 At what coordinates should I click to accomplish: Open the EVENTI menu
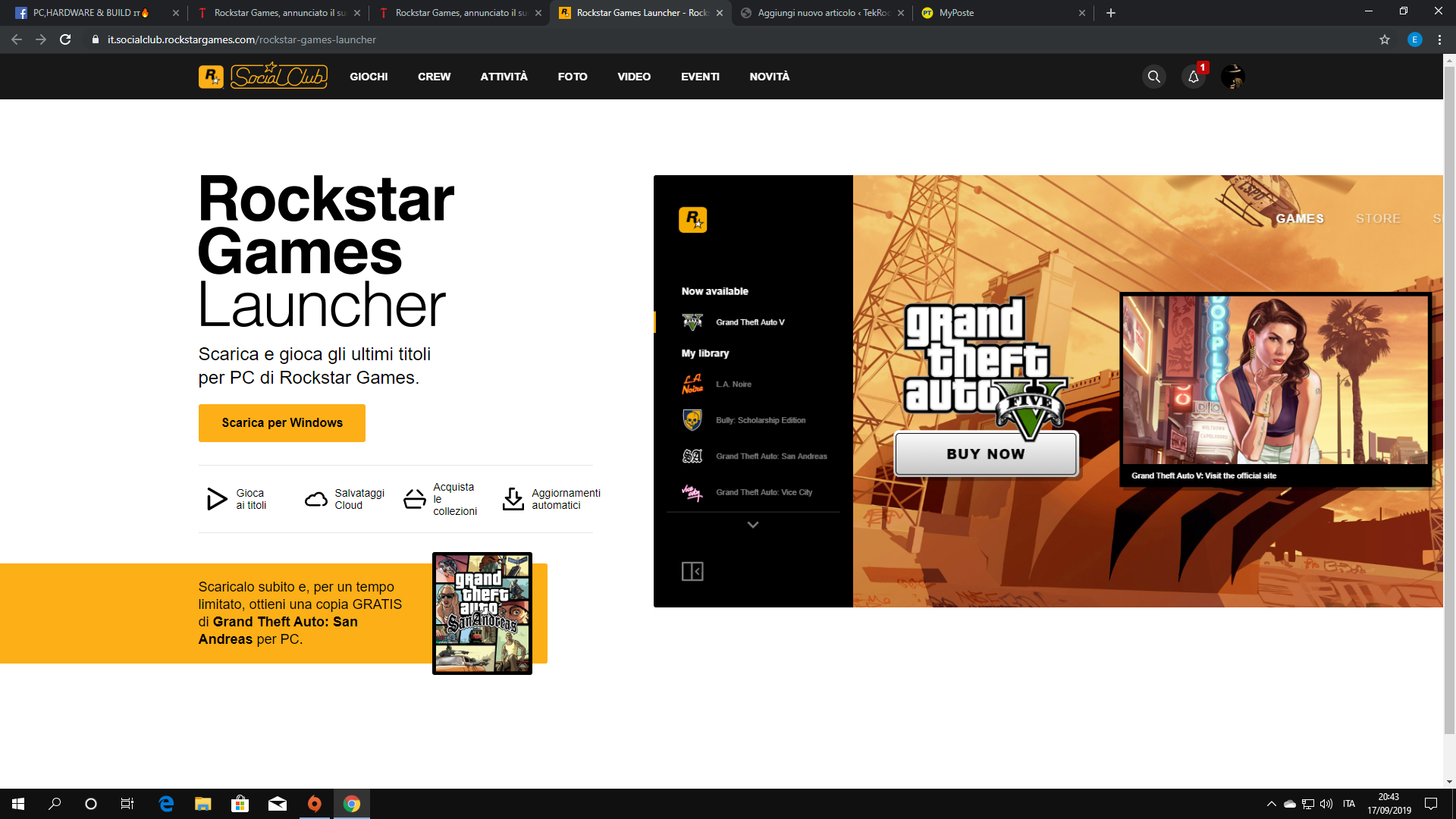[x=700, y=77]
